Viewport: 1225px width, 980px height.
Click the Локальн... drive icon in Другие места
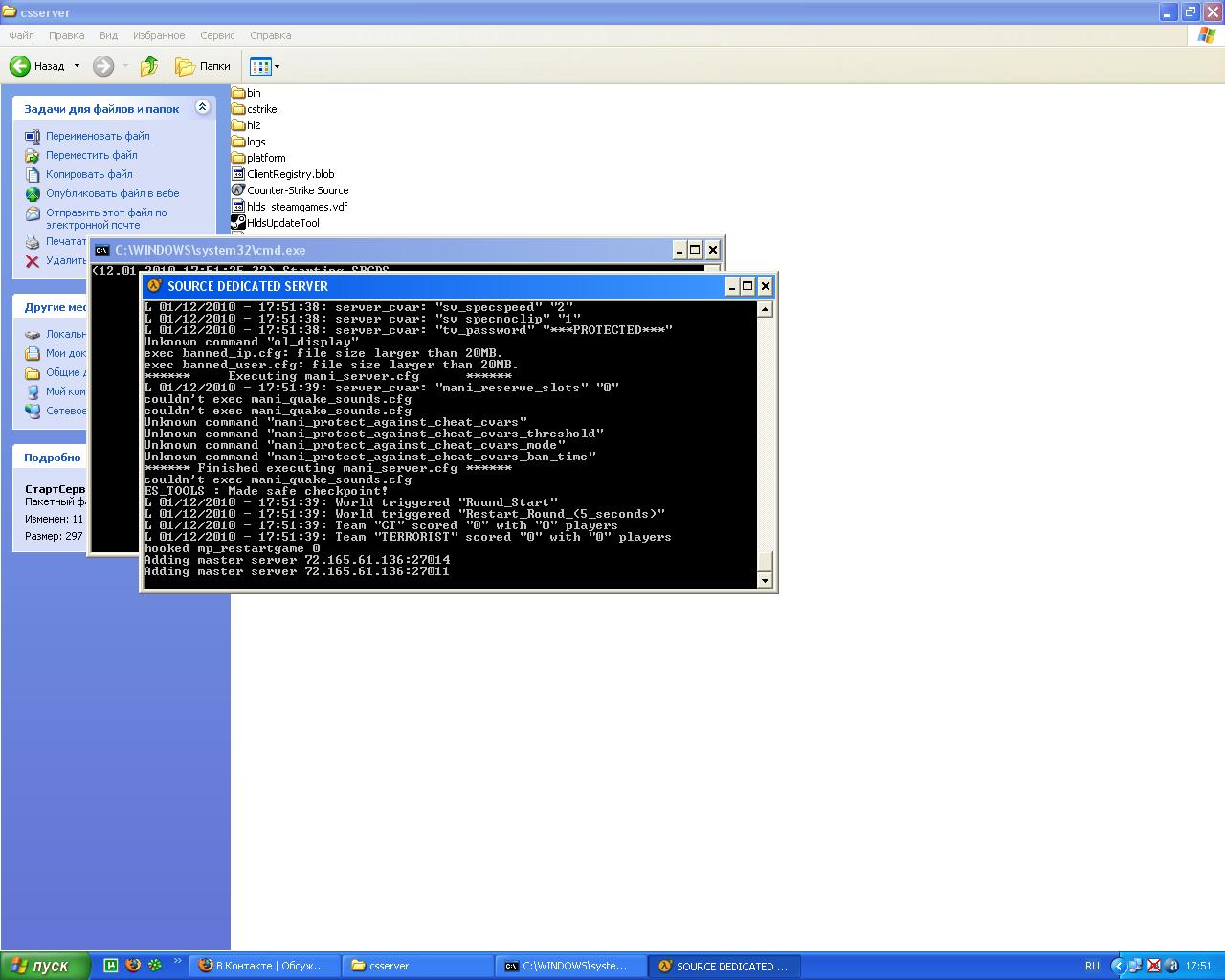[33, 334]
